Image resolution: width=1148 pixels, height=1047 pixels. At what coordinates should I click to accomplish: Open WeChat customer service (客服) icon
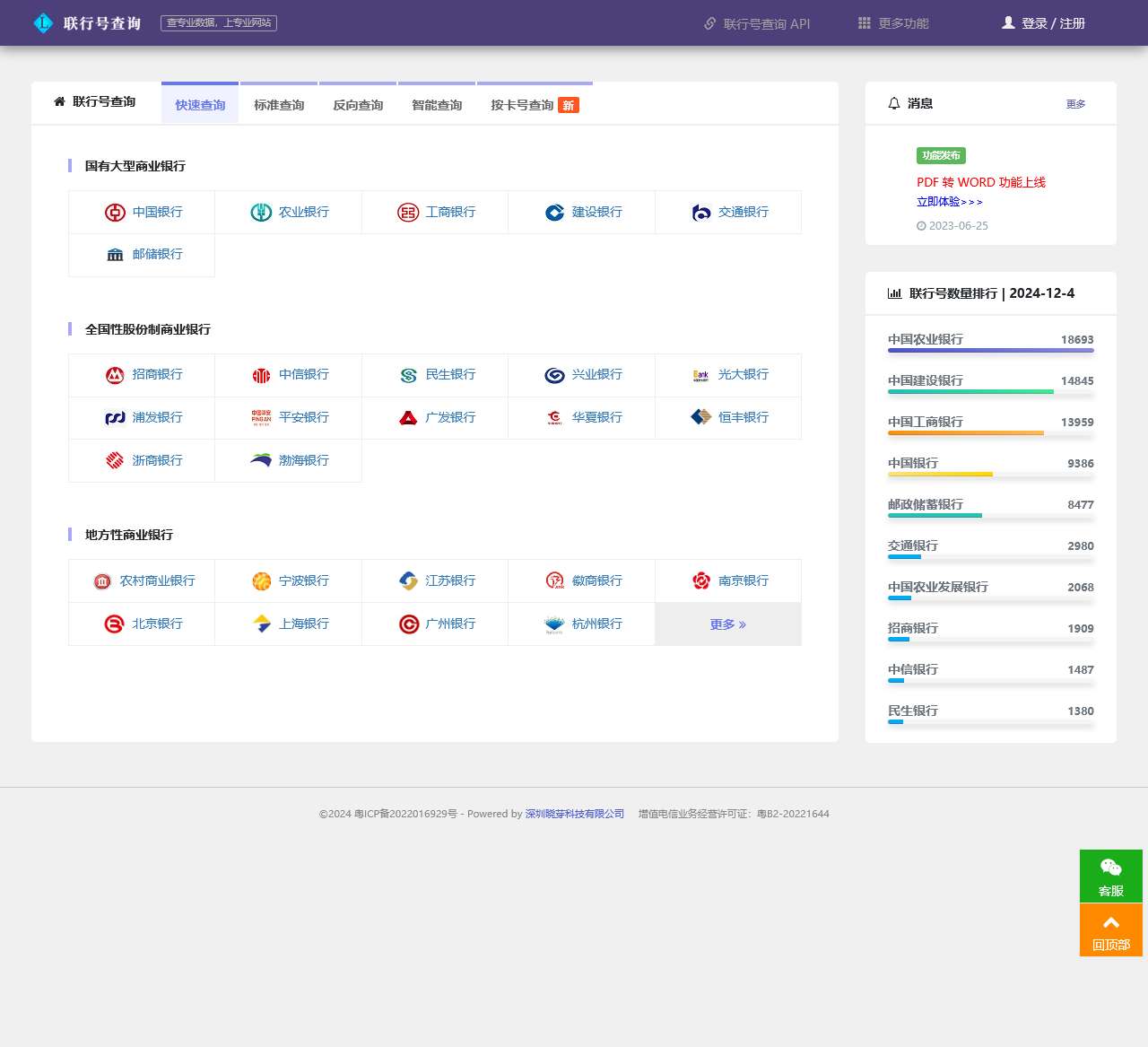1110,868
